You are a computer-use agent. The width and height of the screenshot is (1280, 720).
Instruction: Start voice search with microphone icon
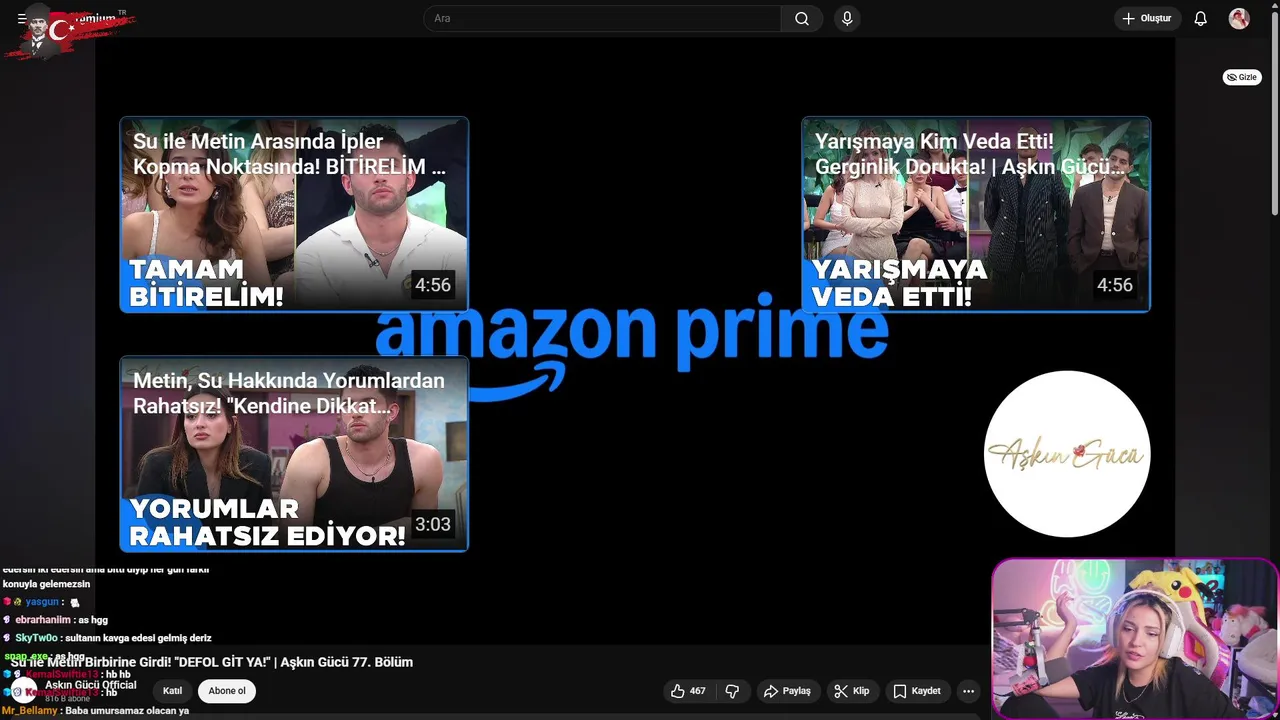pos(847,19)
